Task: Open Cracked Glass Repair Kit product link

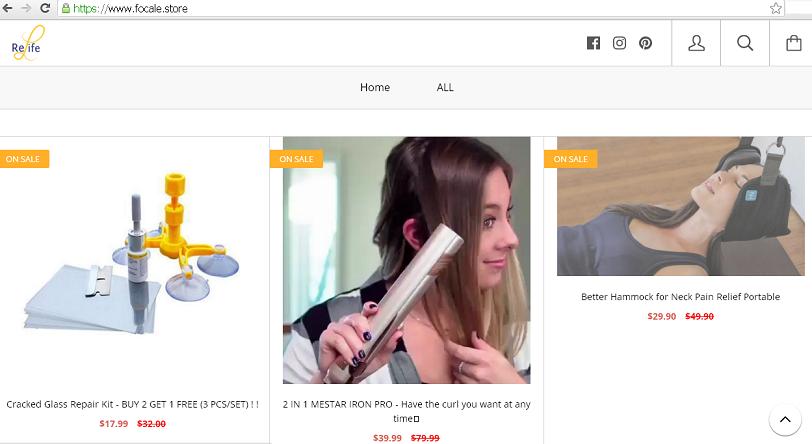Action: pos(132,404)
